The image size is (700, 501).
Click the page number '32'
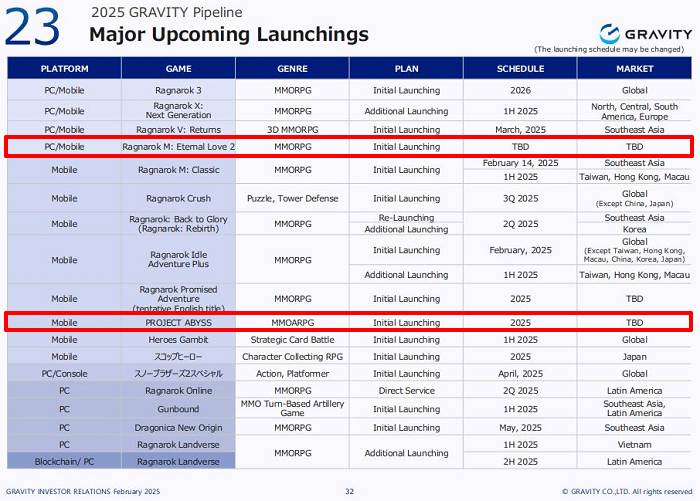tap(350, 491)
